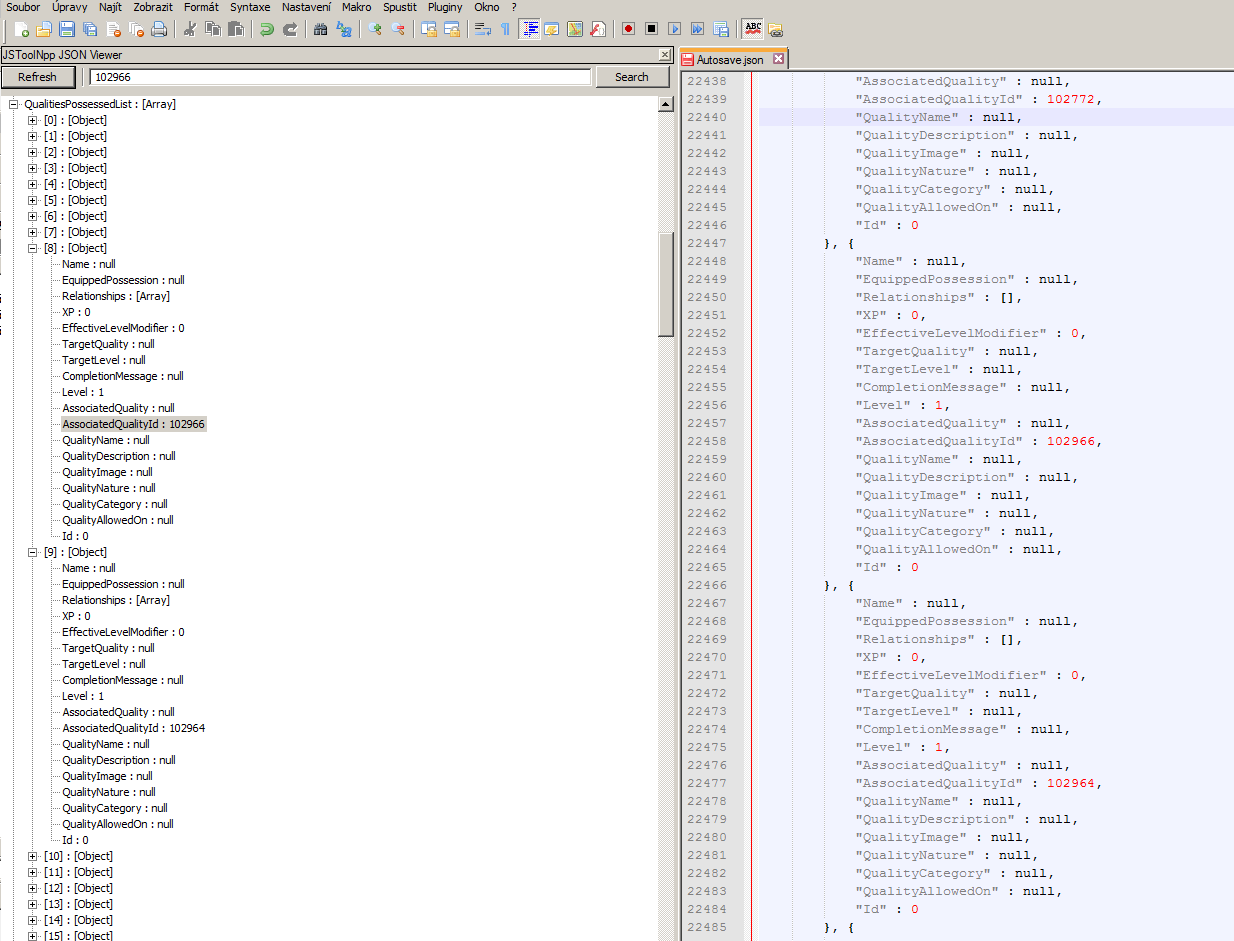The height and width of the screenshot is (941, 1234).
Task: Collapse the [8] object node
Action: pos(33,248)
